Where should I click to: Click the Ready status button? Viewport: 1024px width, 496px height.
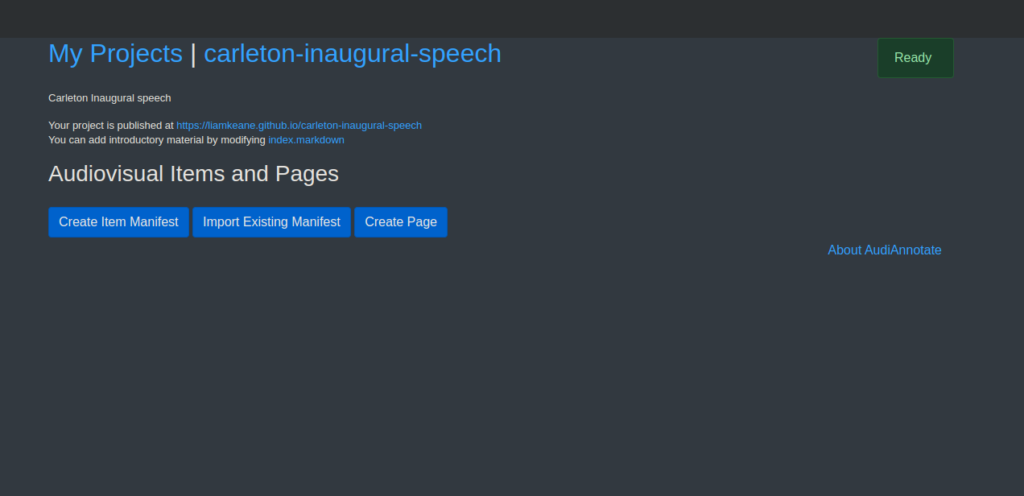point(916,58)
